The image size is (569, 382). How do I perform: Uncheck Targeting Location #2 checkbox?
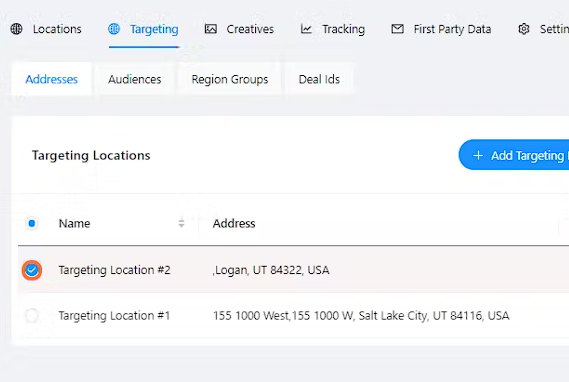coord(32,270)
